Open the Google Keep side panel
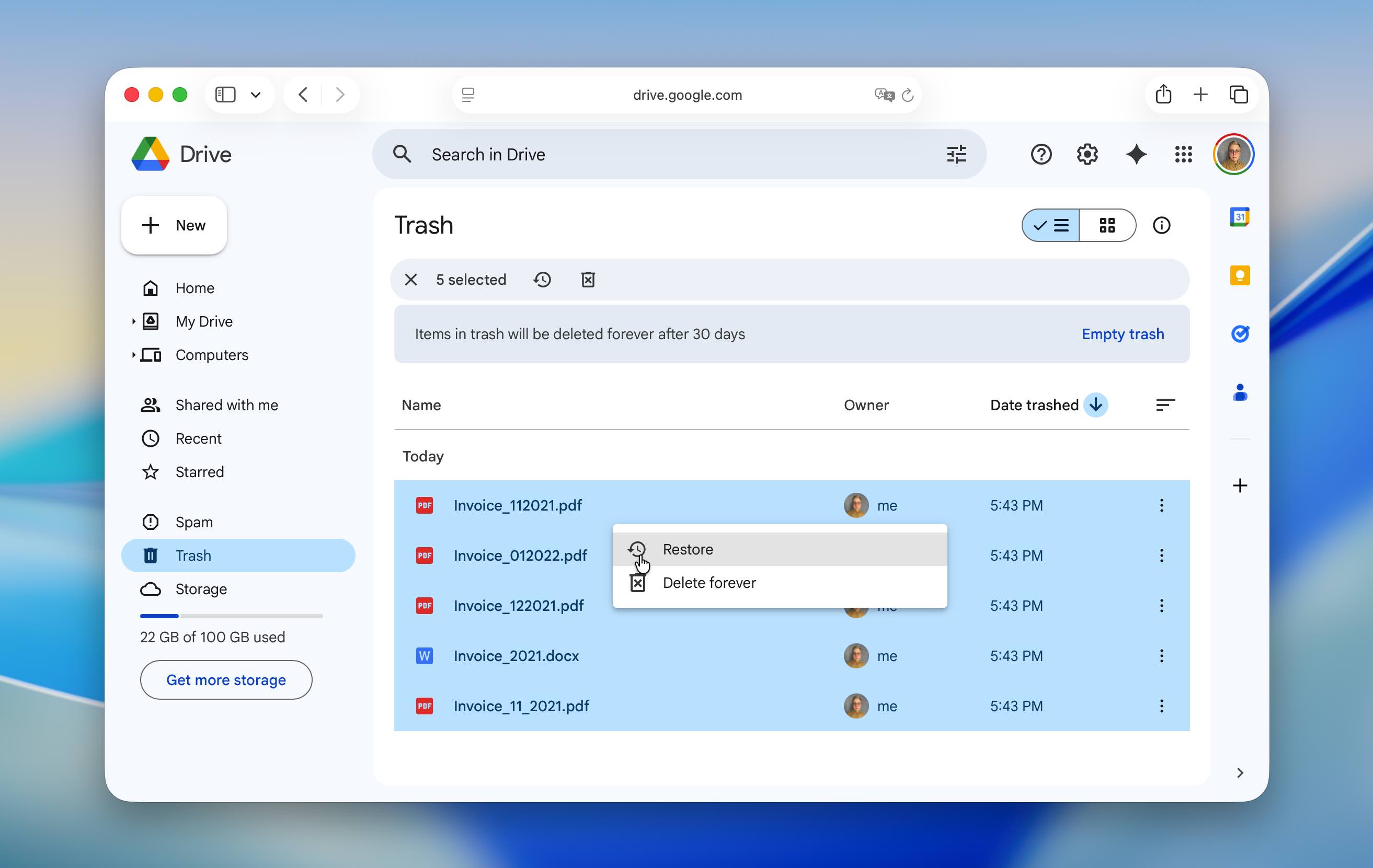This screenshot has width=1373, height=868. point(1240,276)
